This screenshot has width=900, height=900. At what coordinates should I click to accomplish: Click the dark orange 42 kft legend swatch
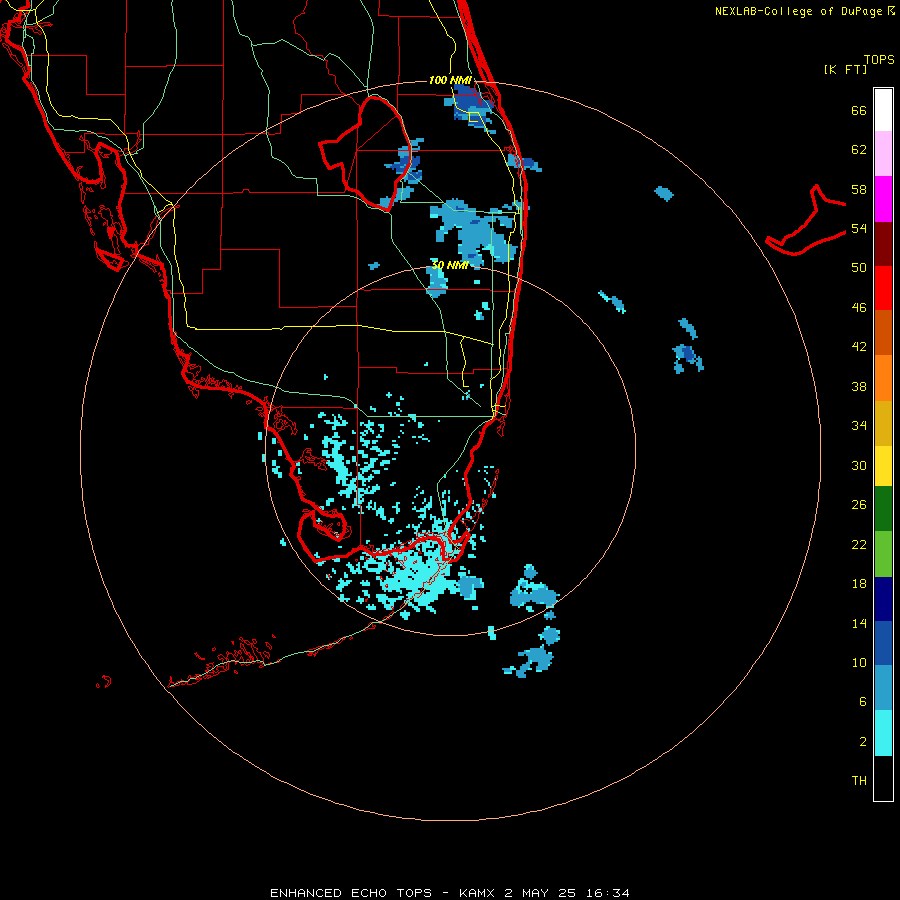[883, 333]
